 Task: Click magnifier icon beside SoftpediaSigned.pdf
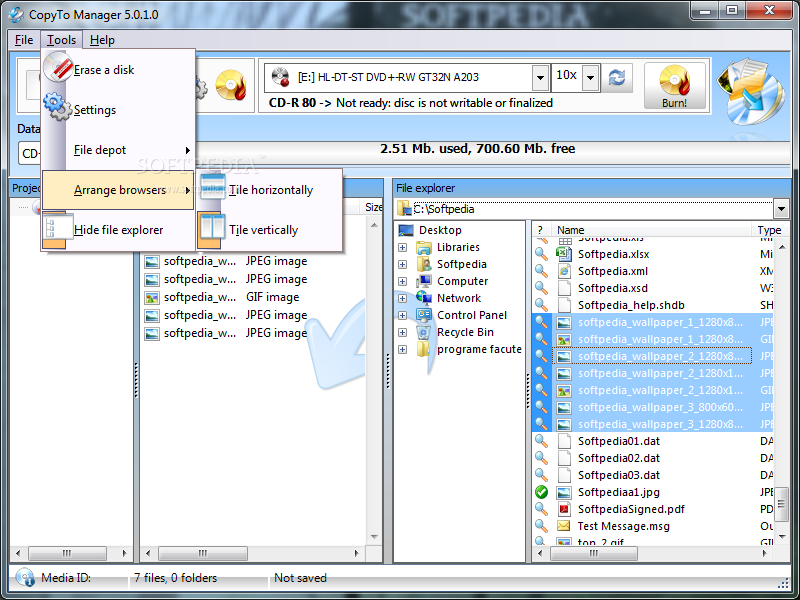[x=541, y=509]
